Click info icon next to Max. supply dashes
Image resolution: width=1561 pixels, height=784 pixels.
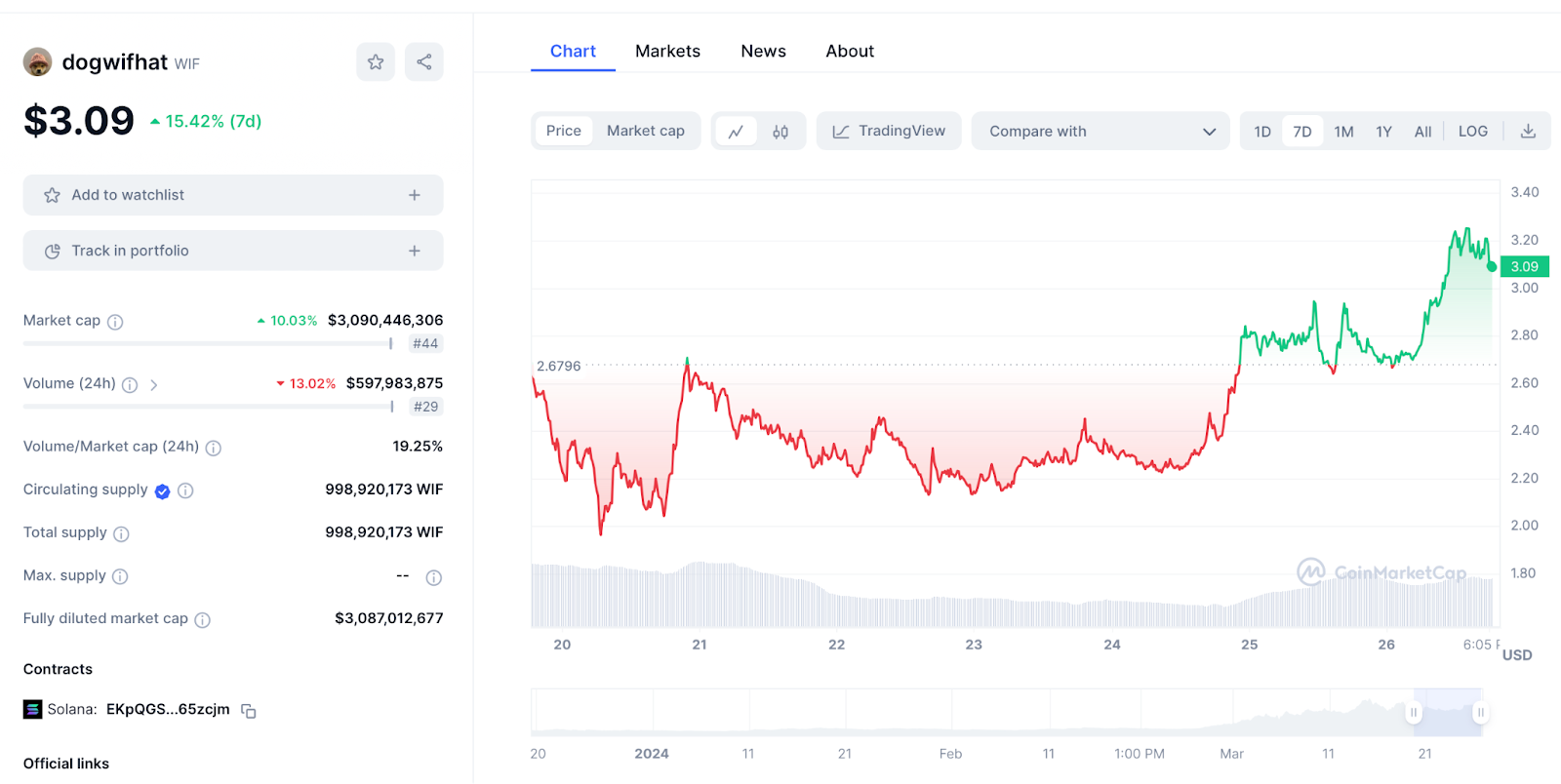pos(434,577)
